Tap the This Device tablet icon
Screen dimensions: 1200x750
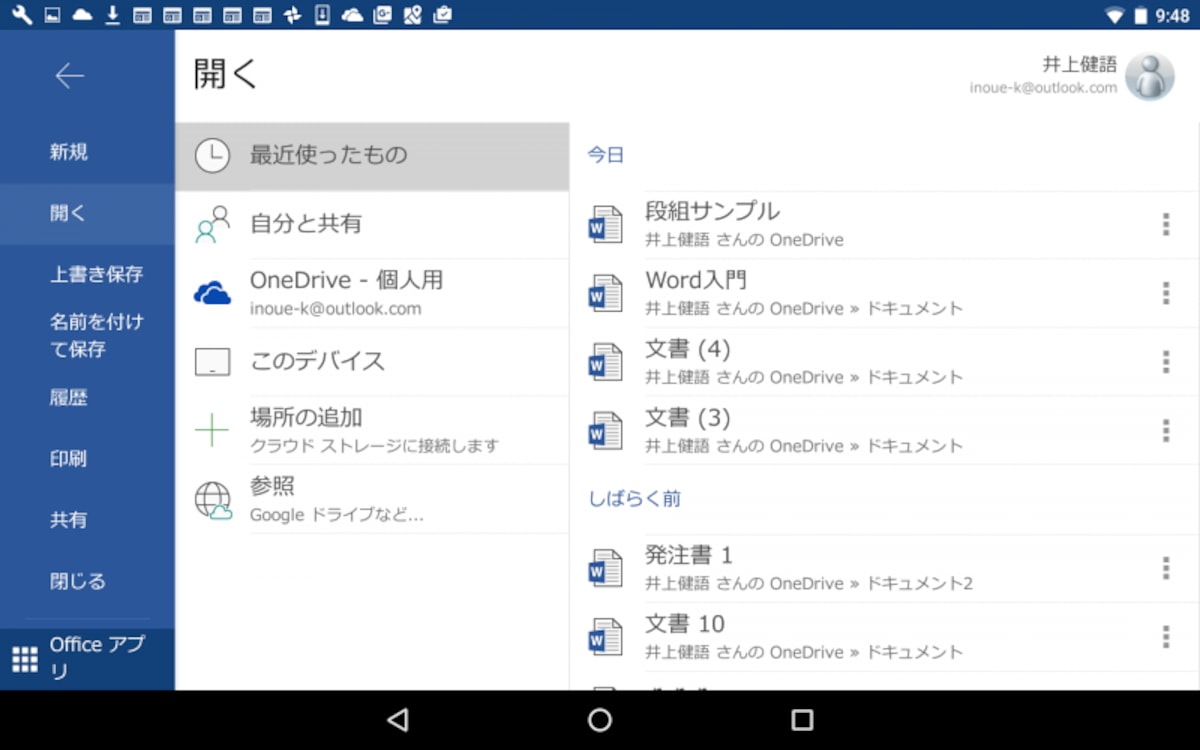tap(212, 362)
